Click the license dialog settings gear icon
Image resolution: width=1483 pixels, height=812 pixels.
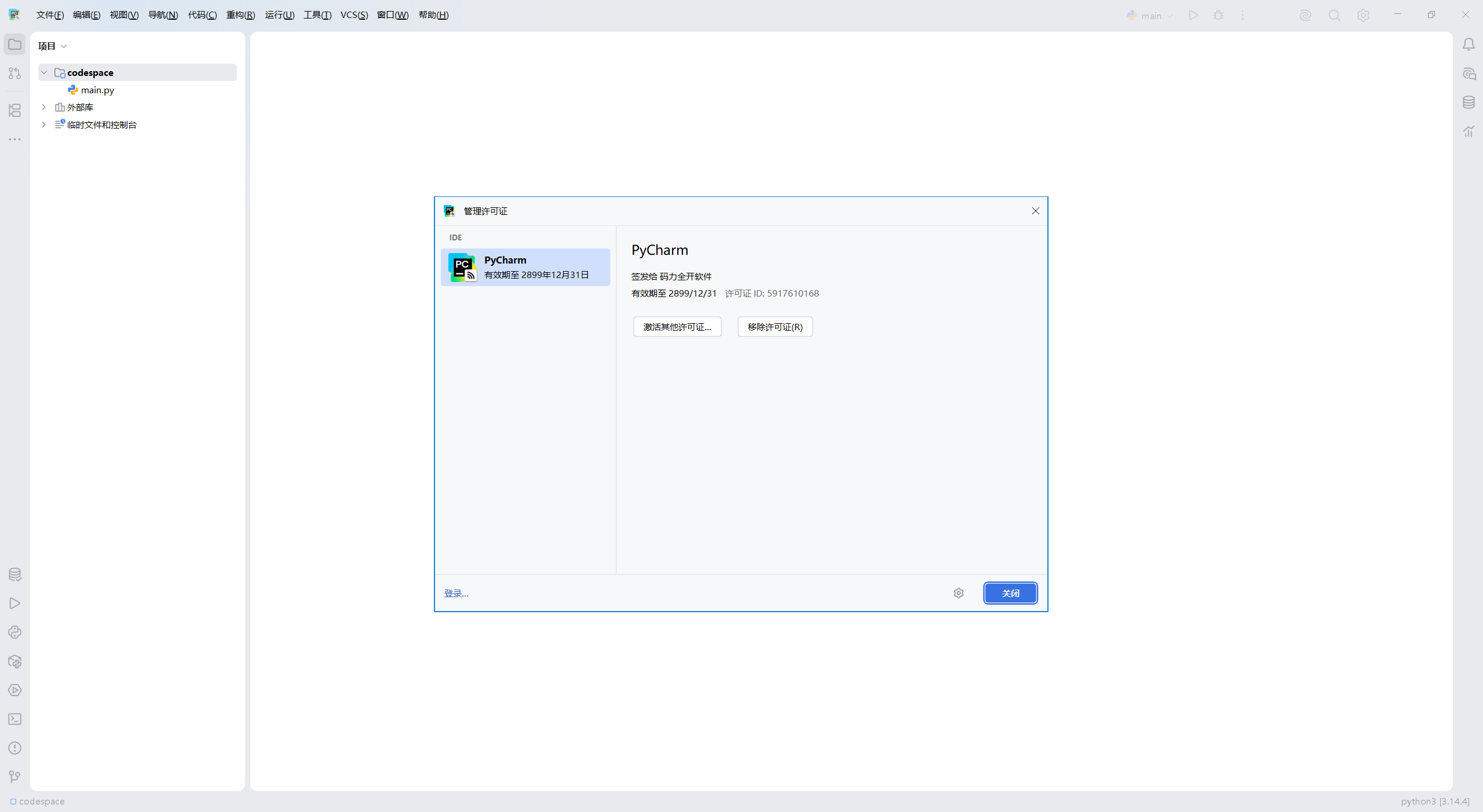(959, 593)
